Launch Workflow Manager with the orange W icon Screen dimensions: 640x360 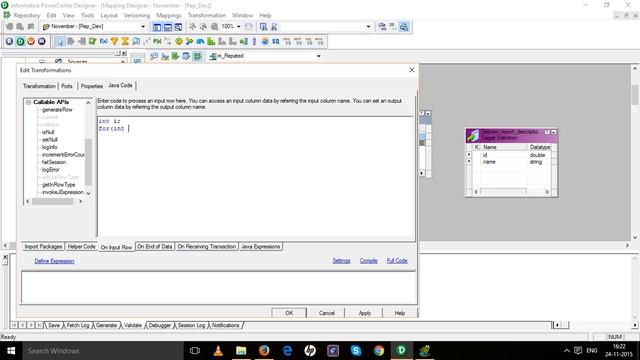31,41
